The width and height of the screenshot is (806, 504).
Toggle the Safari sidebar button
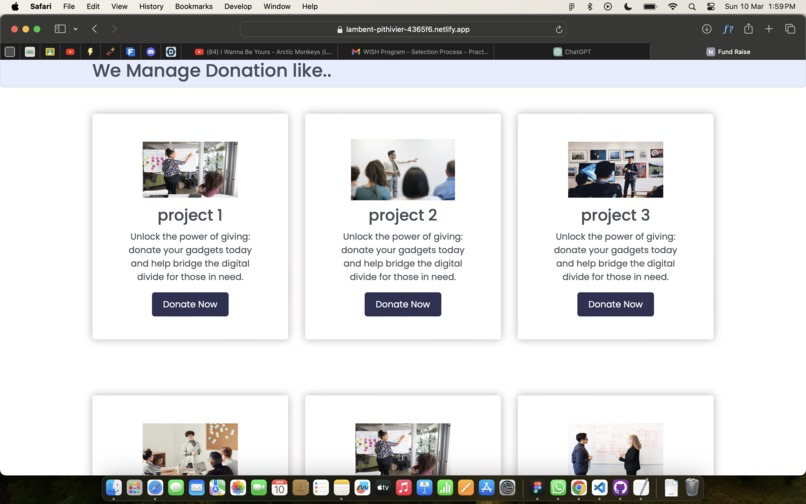click(x=60, y=29)
